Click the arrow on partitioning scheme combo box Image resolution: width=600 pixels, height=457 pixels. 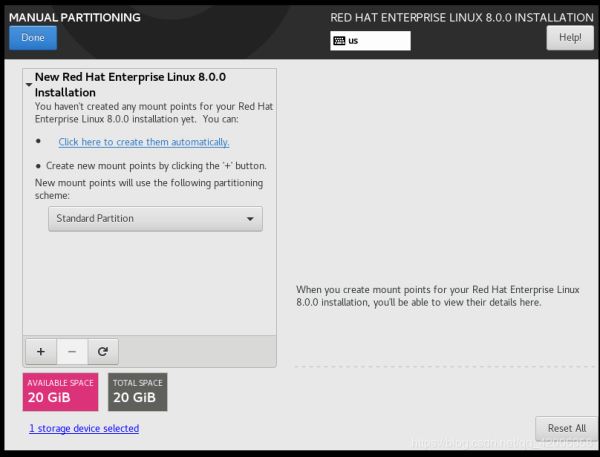[249, 219]
